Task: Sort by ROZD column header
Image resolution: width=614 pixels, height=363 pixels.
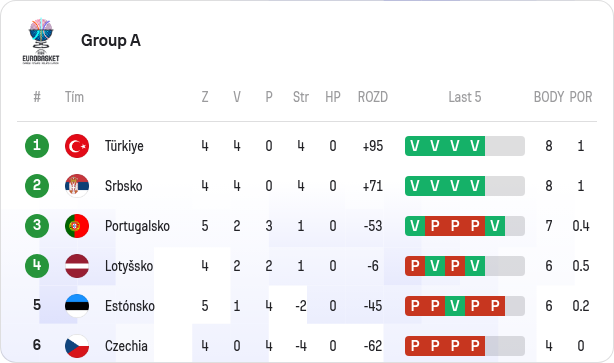Action: 373,97
